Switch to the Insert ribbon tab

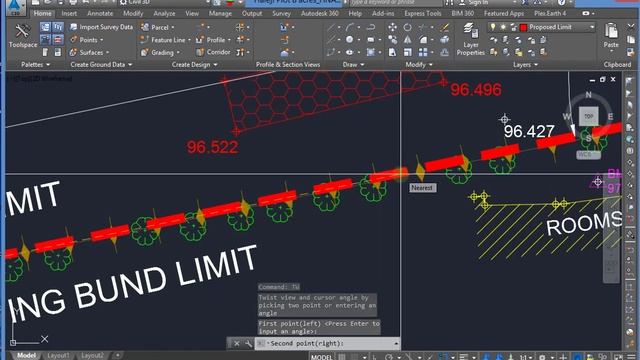(69, 13)
